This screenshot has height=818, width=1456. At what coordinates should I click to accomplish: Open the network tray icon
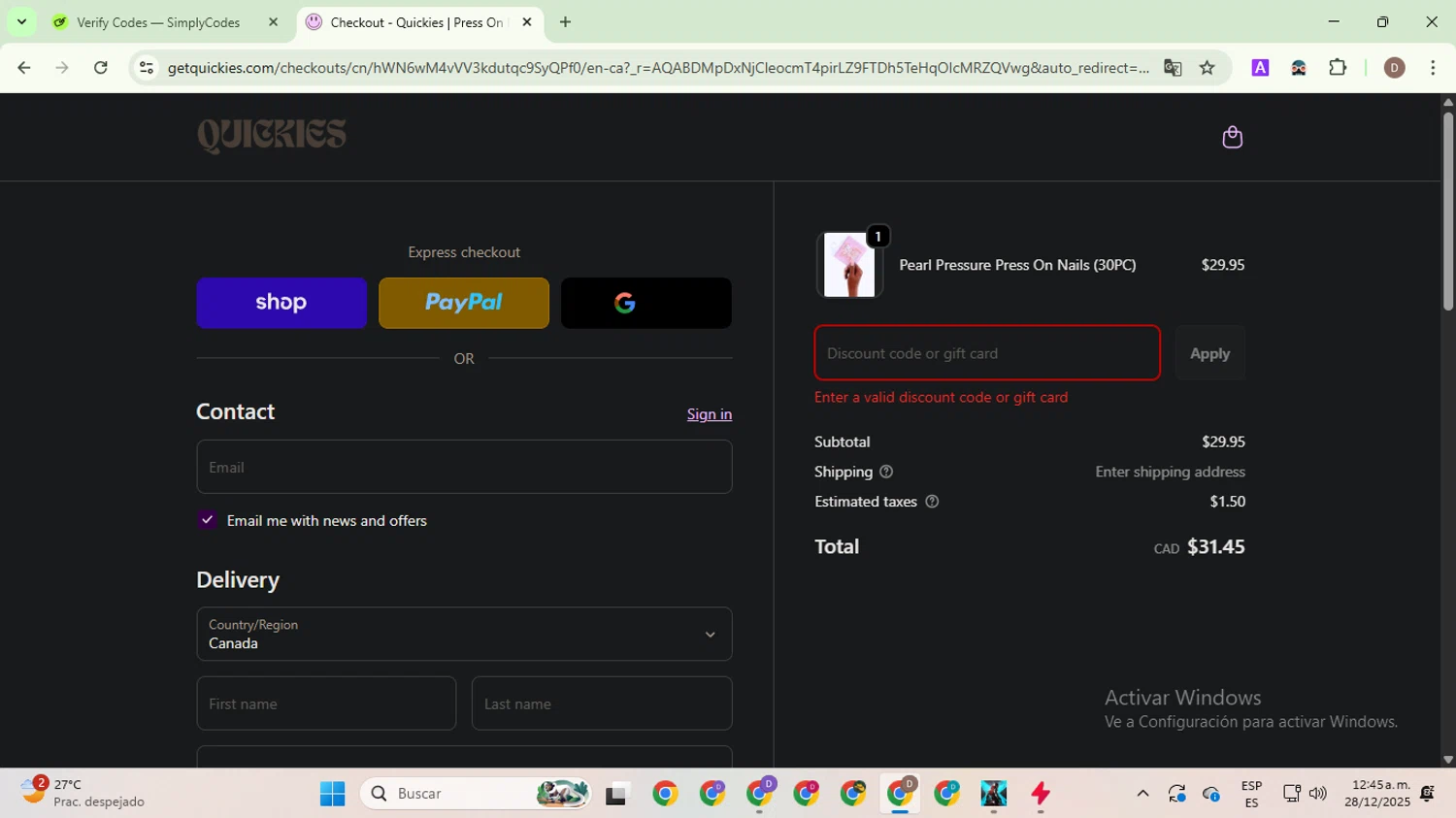click(x=1291, y=794)
